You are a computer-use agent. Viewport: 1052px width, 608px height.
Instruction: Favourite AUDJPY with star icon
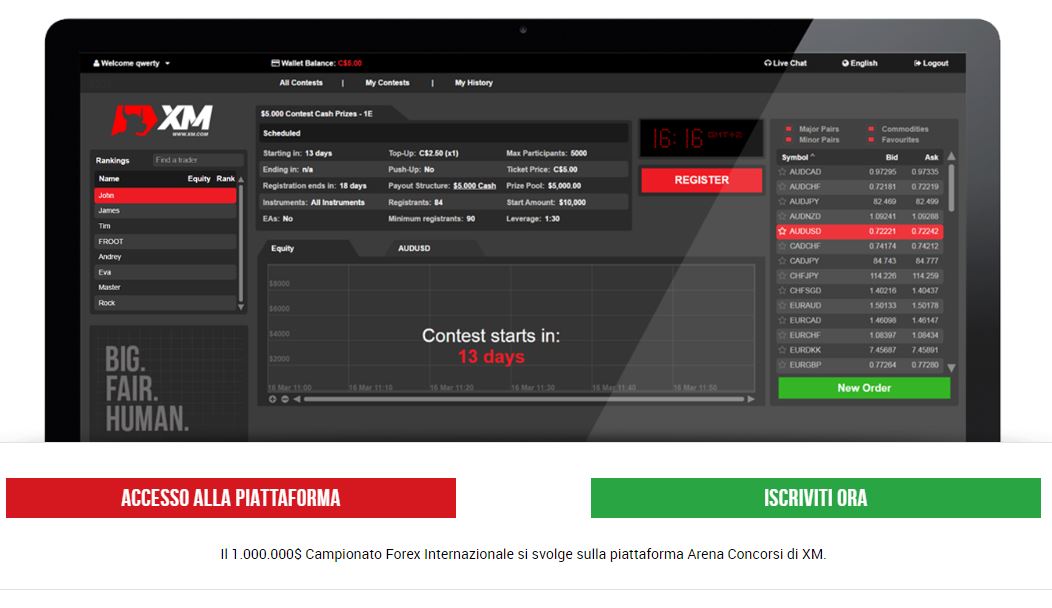click(782, 201)
